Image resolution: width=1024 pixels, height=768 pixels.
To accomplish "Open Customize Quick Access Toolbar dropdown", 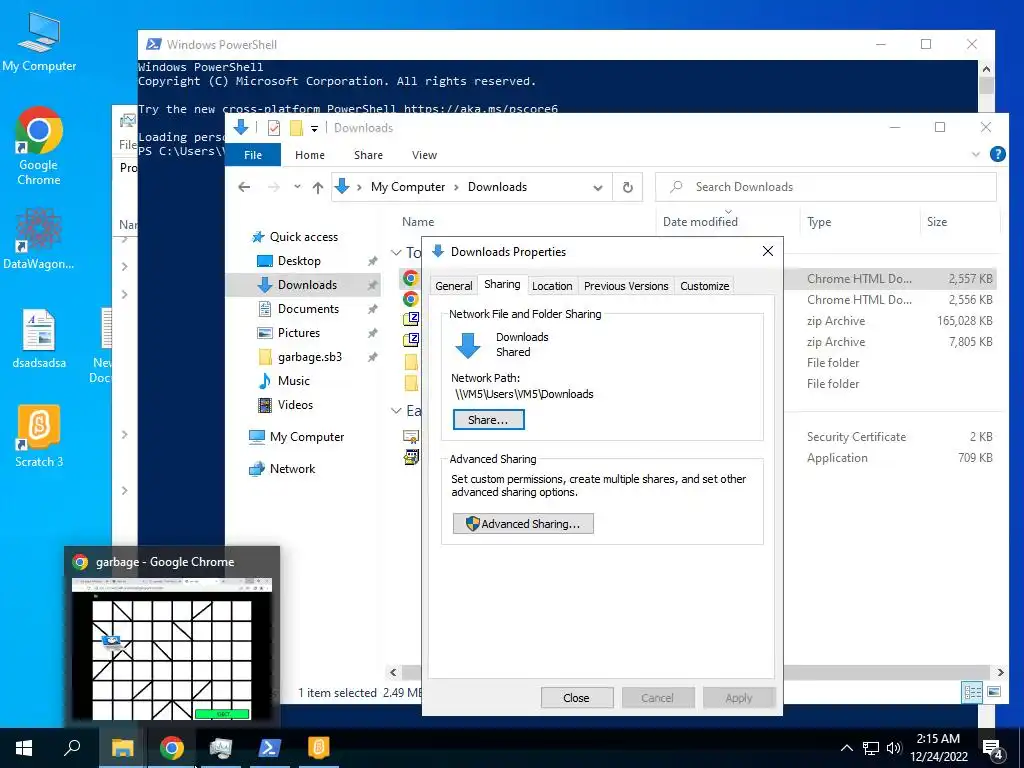I will [314, 129].
